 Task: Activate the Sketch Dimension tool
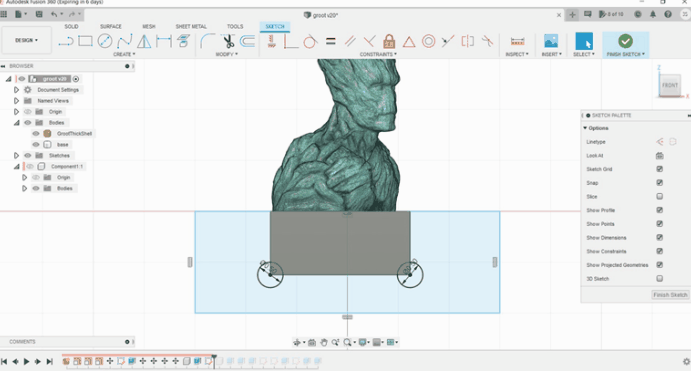[x=271, y=41]
